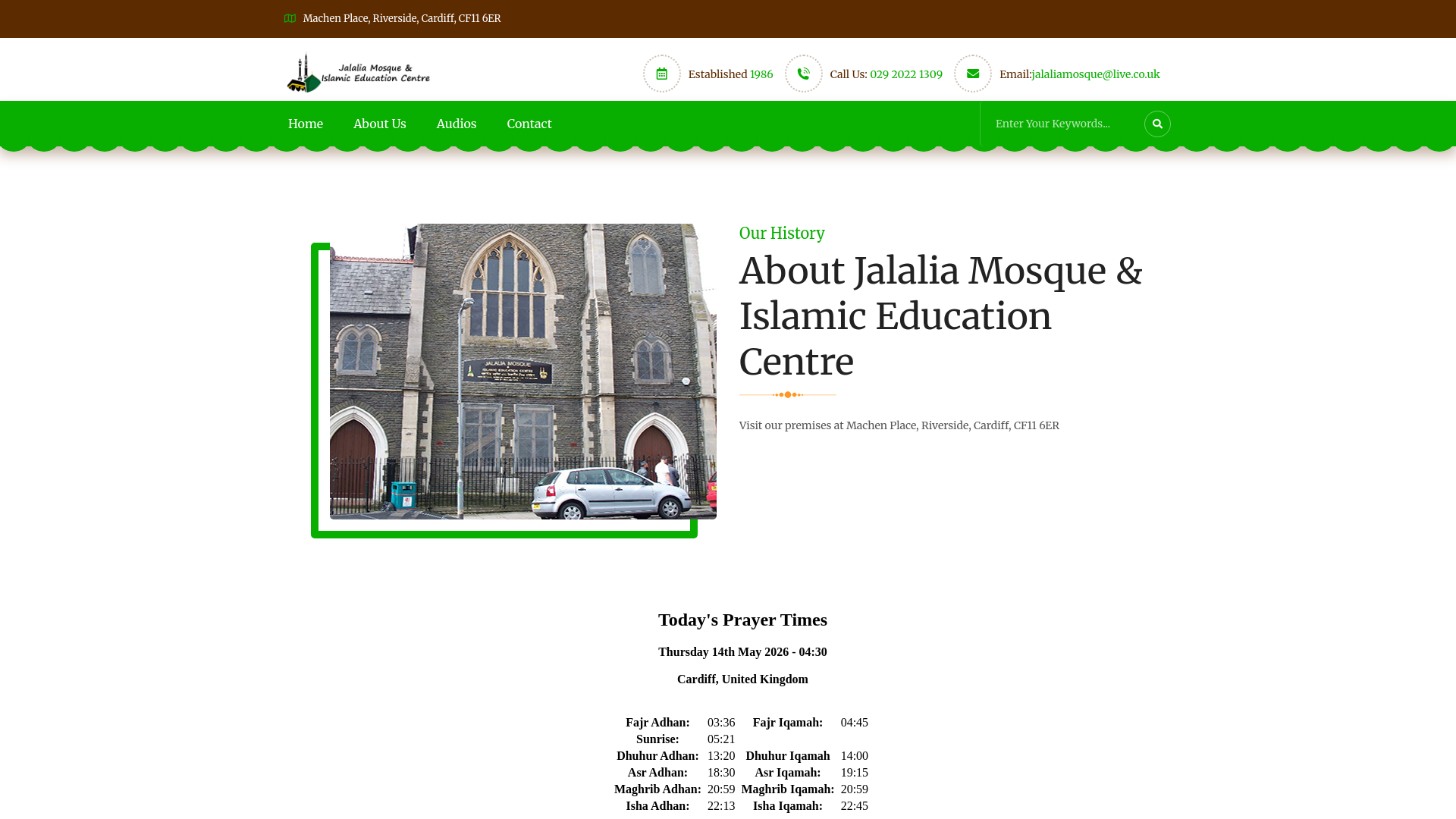Click the Asr Adhan time 18:30
1456x819 pixels.
tap(721, 773)
